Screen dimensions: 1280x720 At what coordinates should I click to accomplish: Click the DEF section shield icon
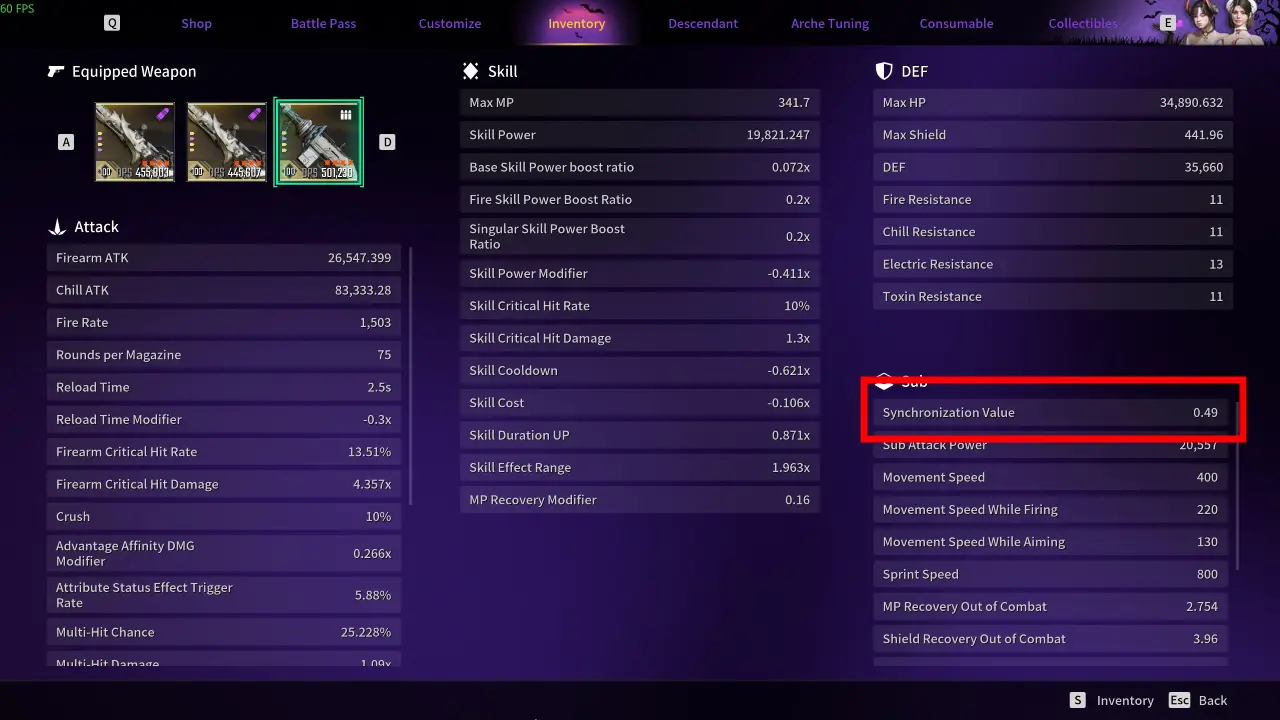(884, 71)
